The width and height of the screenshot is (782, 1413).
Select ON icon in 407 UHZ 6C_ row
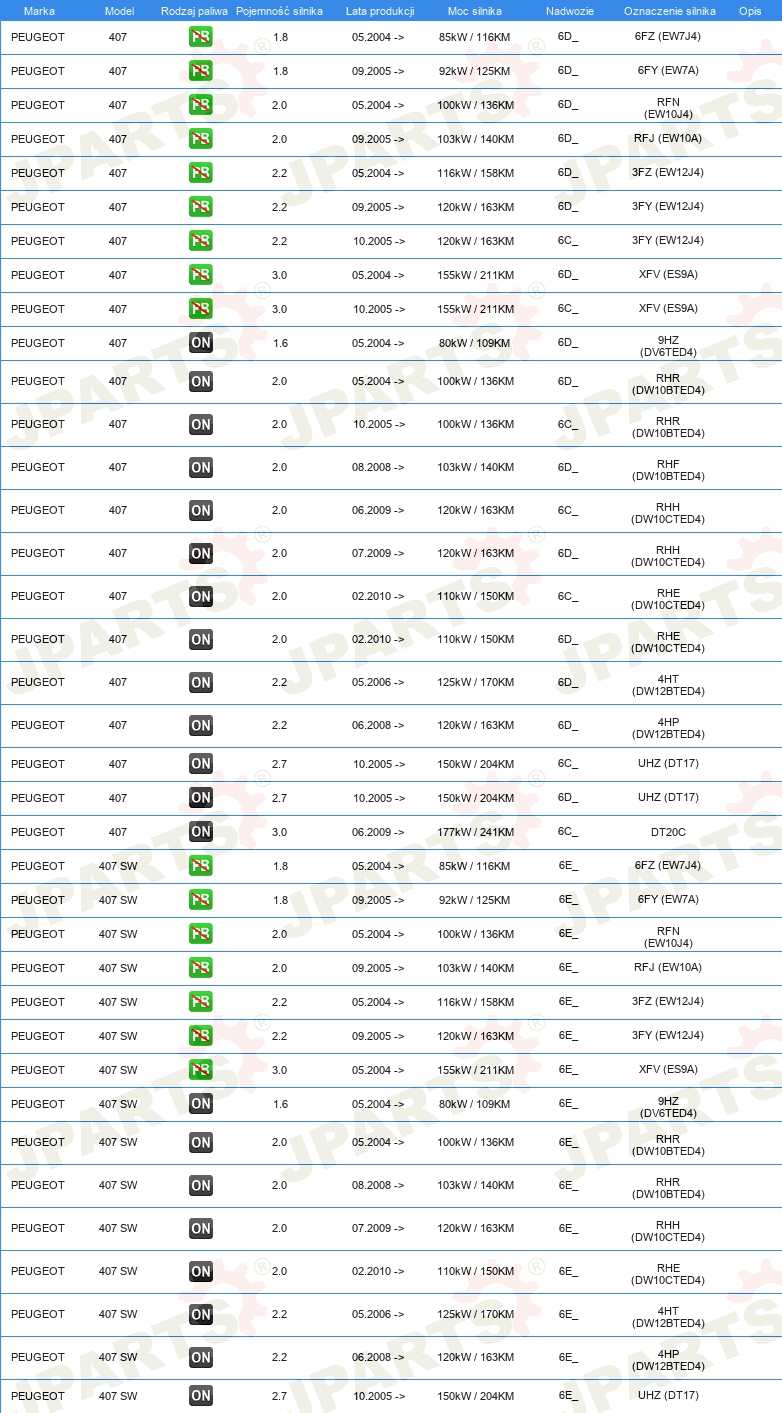point(200,764)
